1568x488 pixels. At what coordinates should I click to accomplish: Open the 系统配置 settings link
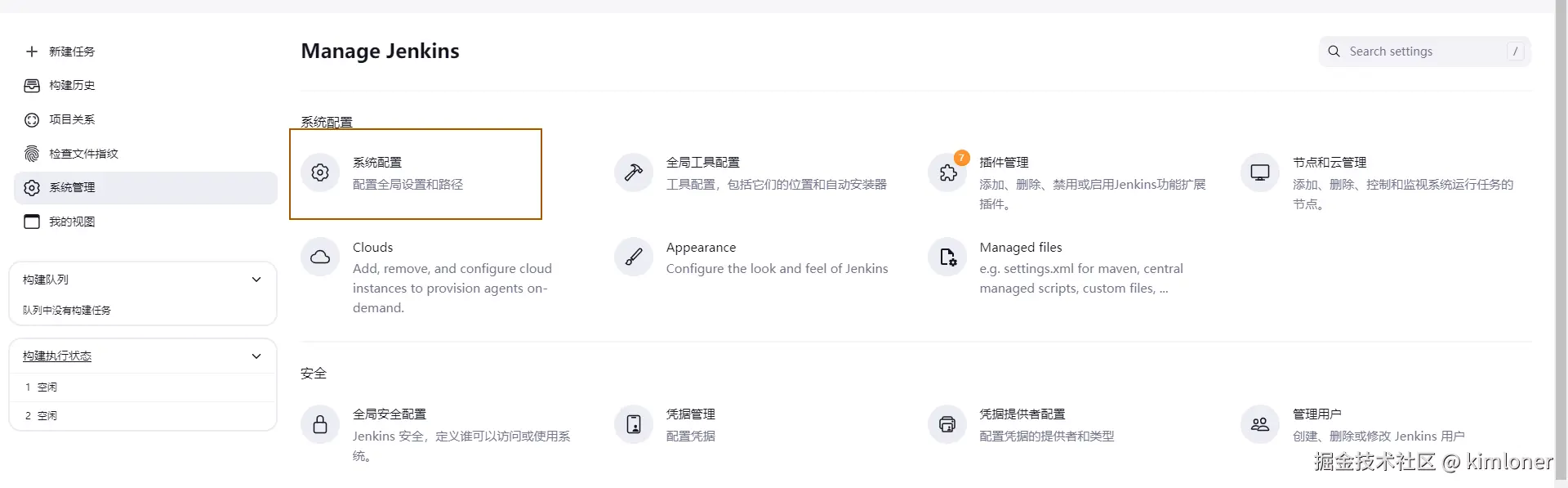(x=377, y=163)
